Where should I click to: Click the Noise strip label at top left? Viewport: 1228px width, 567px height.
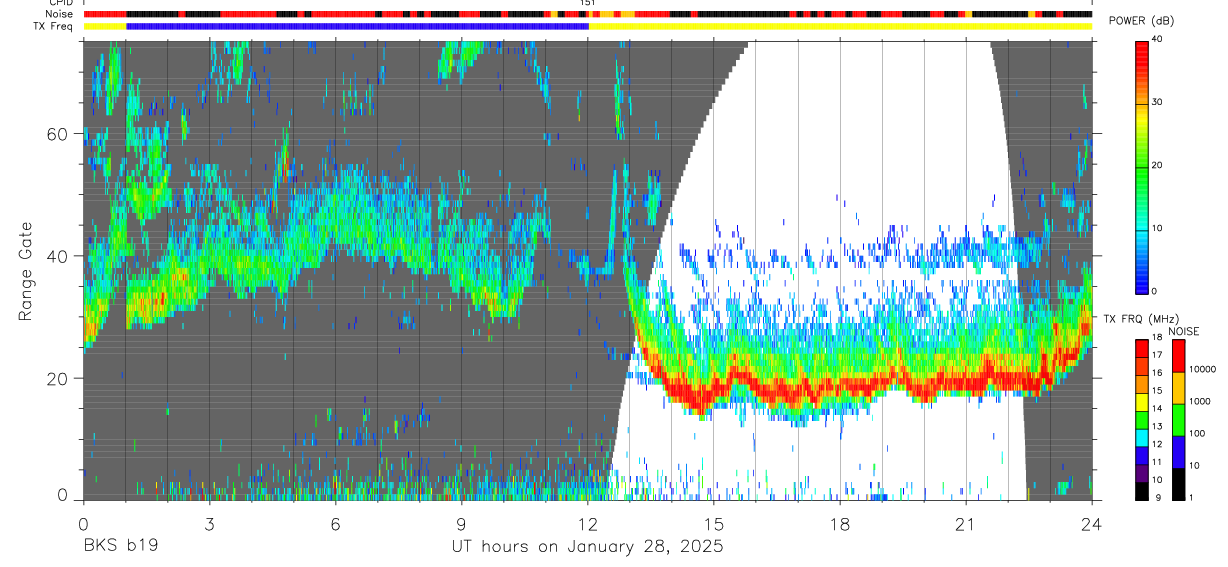click(60, 15)
